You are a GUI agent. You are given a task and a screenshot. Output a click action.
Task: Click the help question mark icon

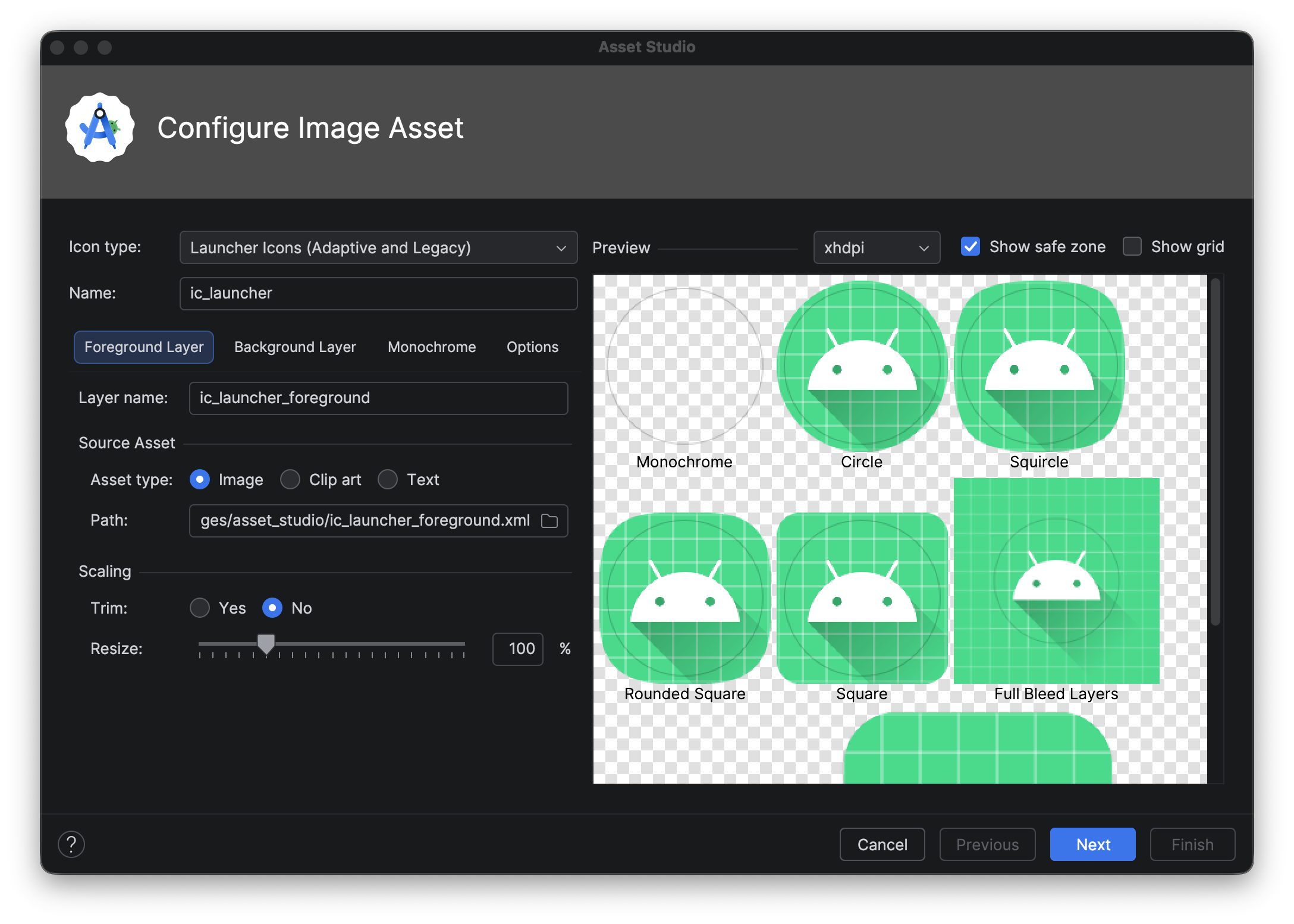pos(71,844)
